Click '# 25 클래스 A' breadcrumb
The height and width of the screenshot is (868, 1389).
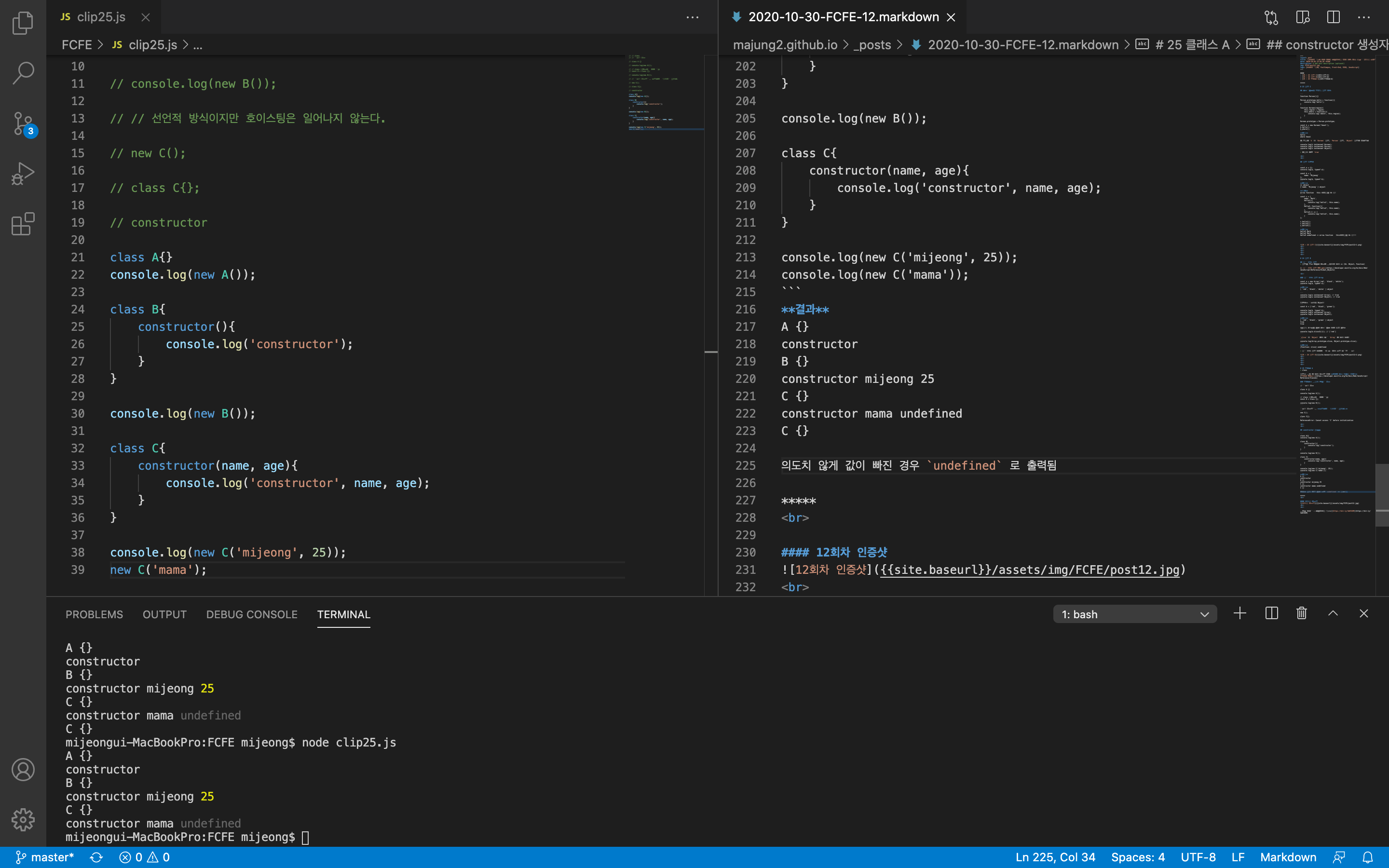coord(1183,45)
